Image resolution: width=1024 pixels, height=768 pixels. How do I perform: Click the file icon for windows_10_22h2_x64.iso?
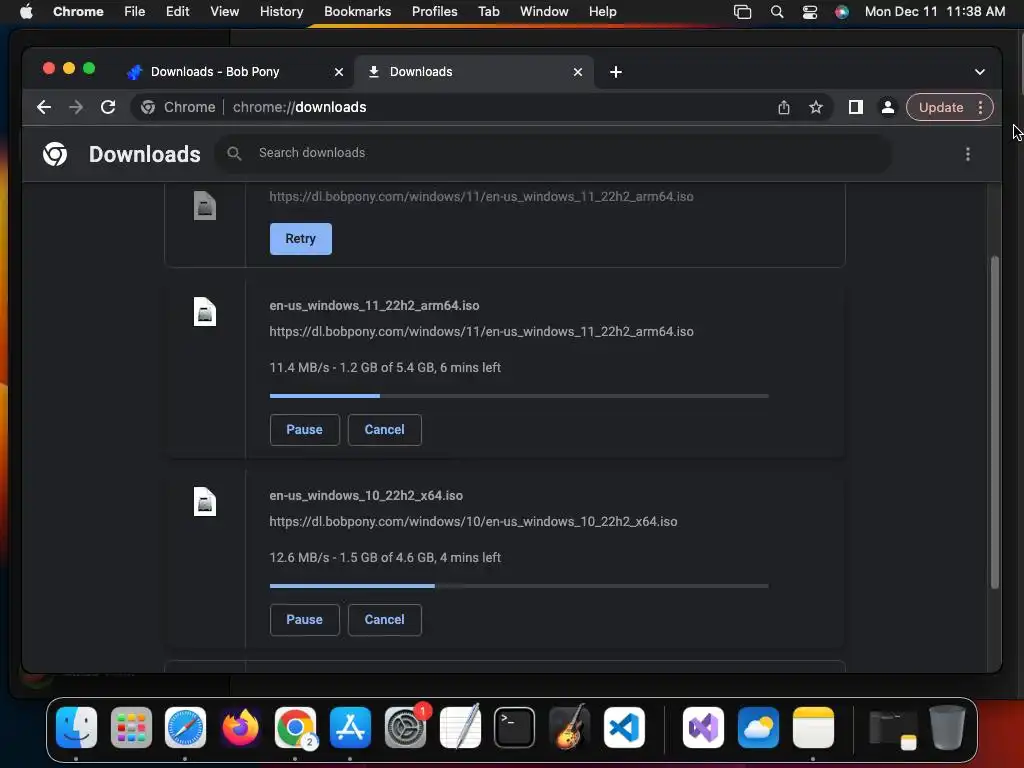coord(204,502)
